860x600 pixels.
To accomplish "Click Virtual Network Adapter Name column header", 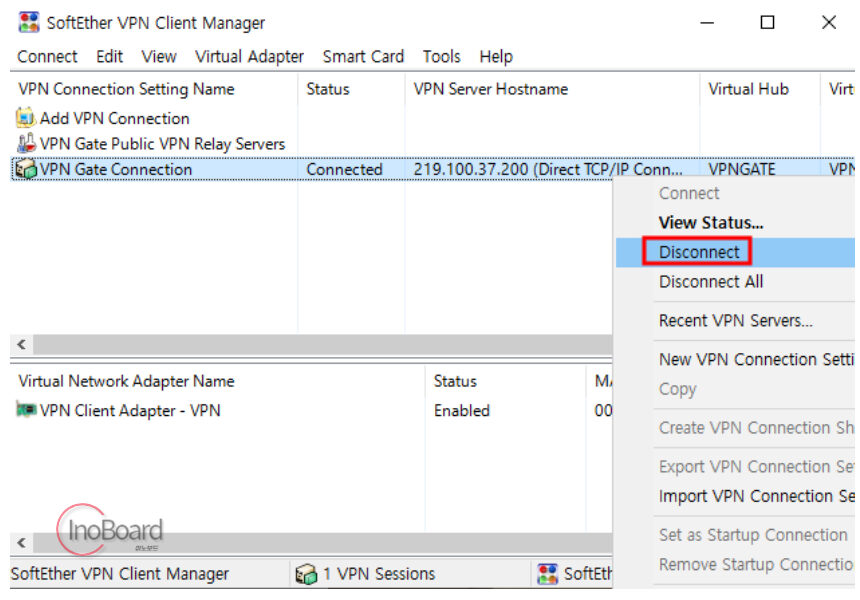I will pyautogui.click(x=218, y=381).
